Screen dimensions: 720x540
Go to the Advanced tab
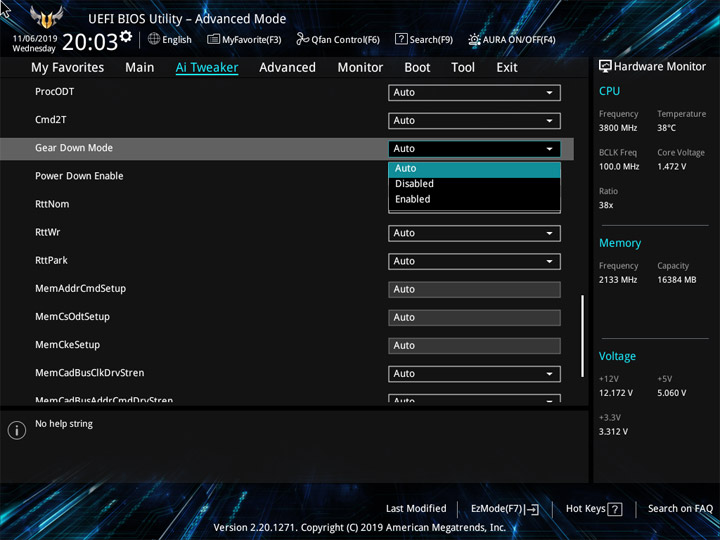(287, 68)
